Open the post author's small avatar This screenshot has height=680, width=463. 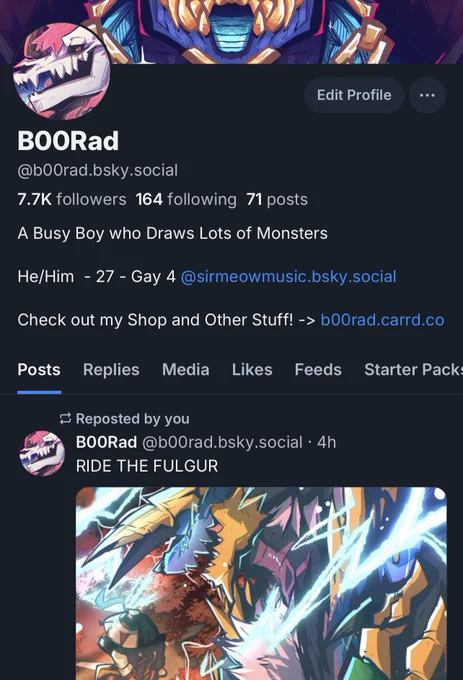[x=42, y=453]
